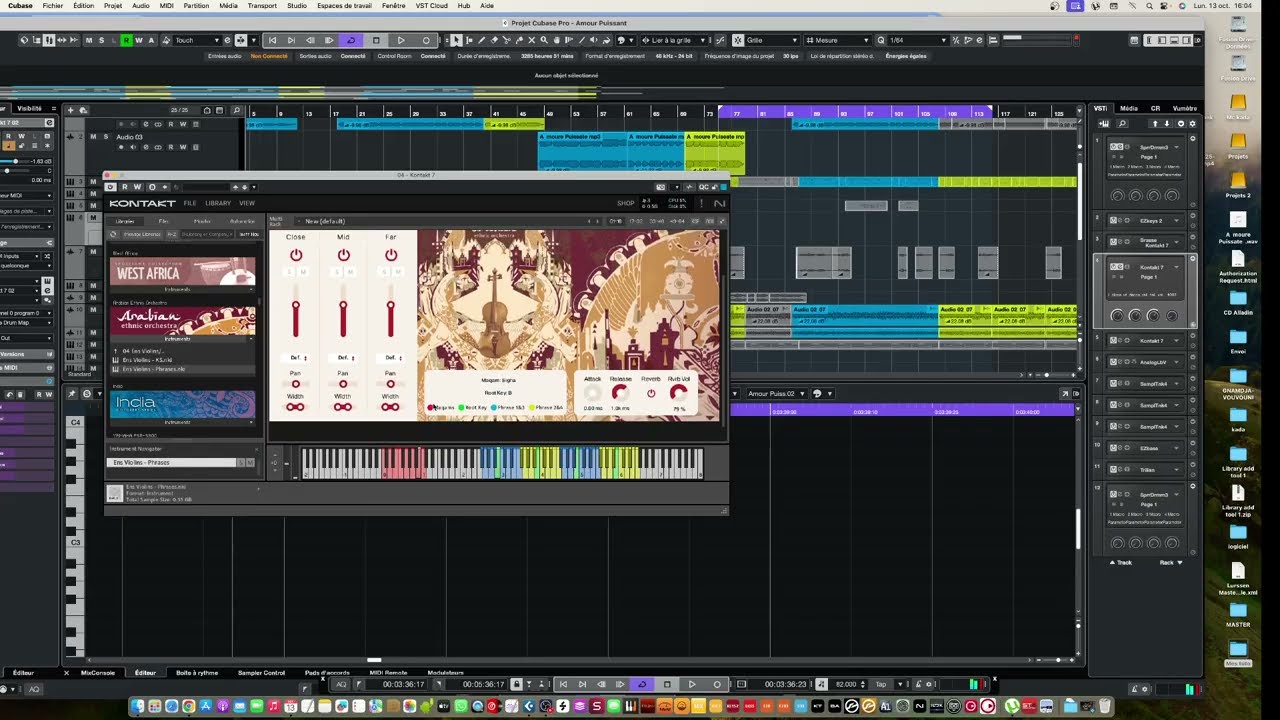Screen dimensions: 1280x720
Task: Click the 82.000 tempo field
Action: click(848, 684)
